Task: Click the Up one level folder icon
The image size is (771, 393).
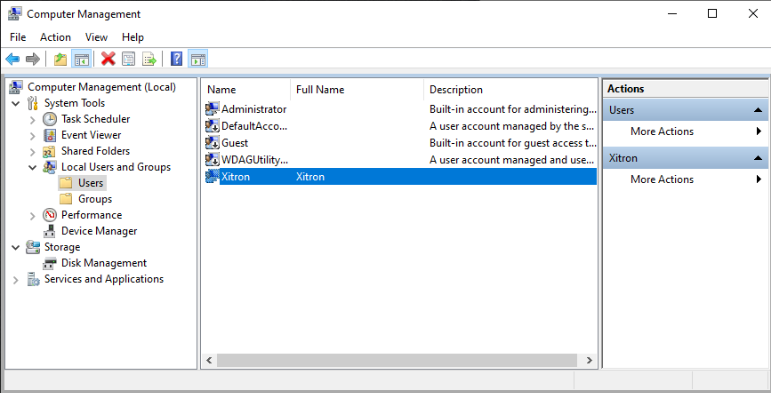Action: click(60, 59)
